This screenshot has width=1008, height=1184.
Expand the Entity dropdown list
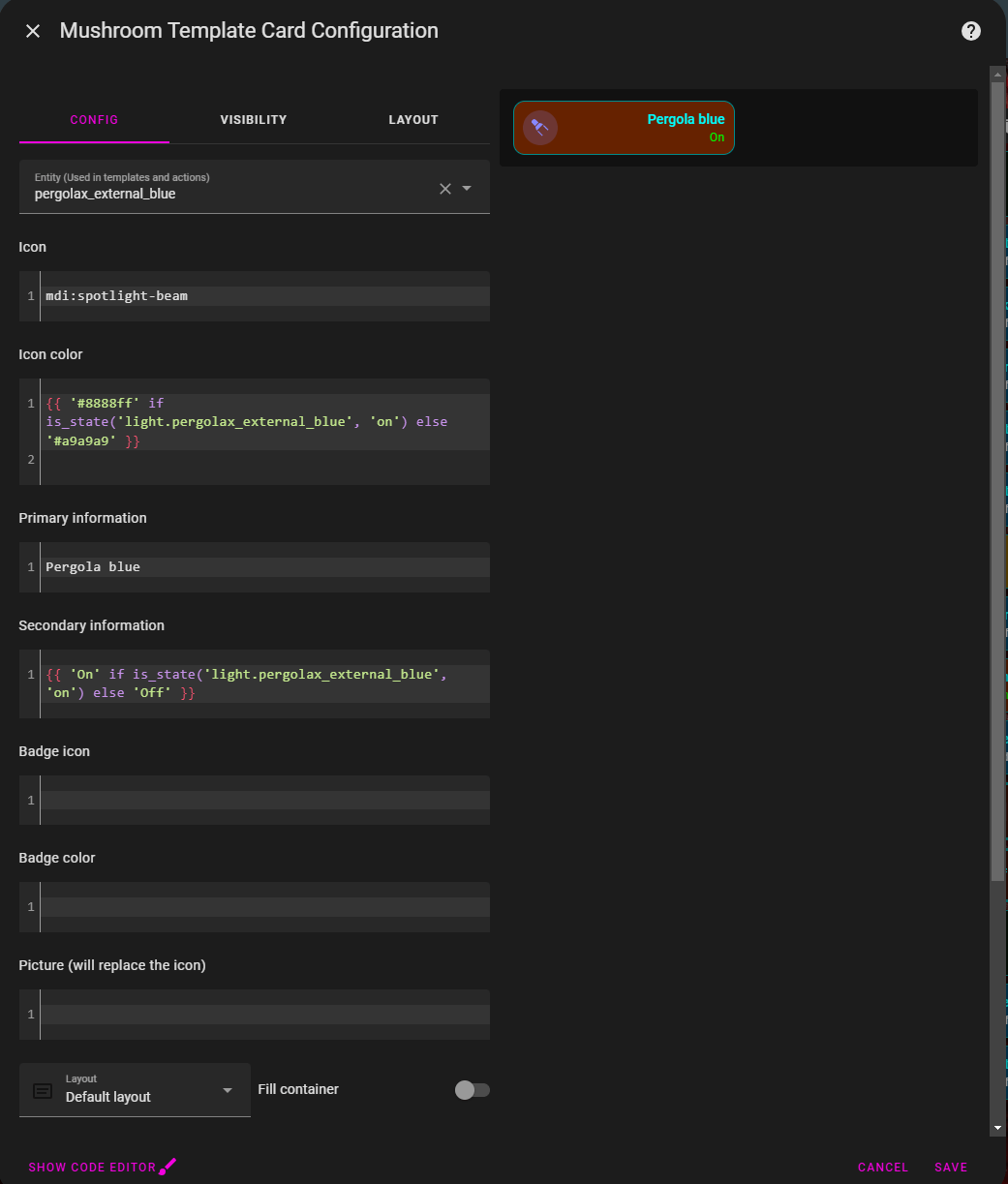click(467, 189)
